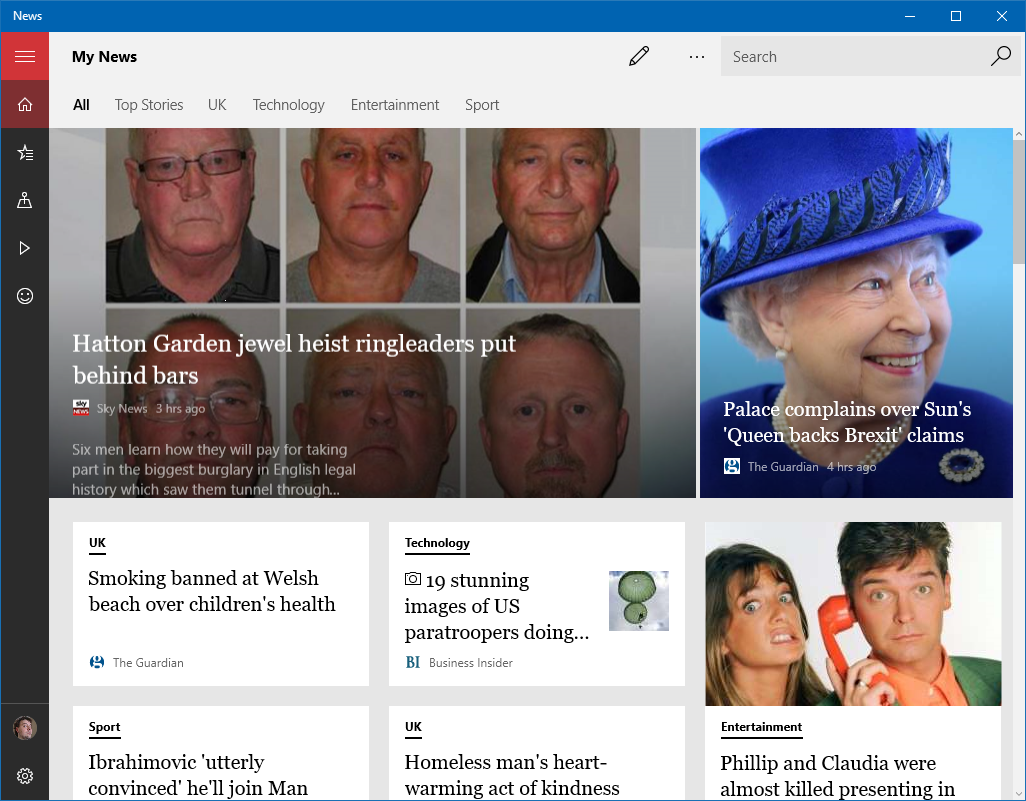The width and height of the screenshot is (1026, 801).
Task: Open the Local news sidebar icon
Action: (25, 200)
